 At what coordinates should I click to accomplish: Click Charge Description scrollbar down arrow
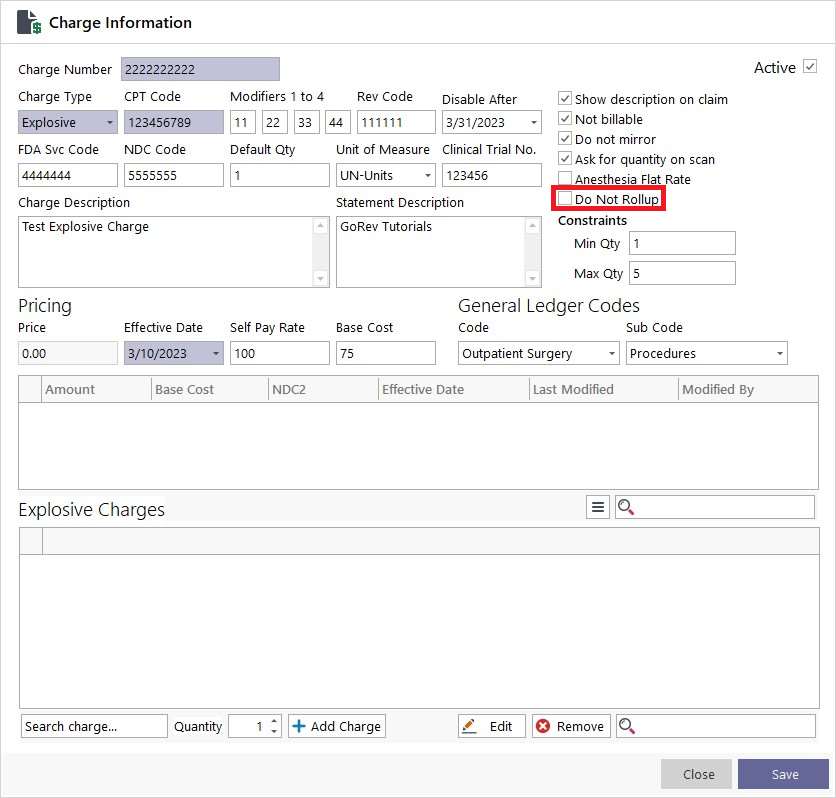320,278
